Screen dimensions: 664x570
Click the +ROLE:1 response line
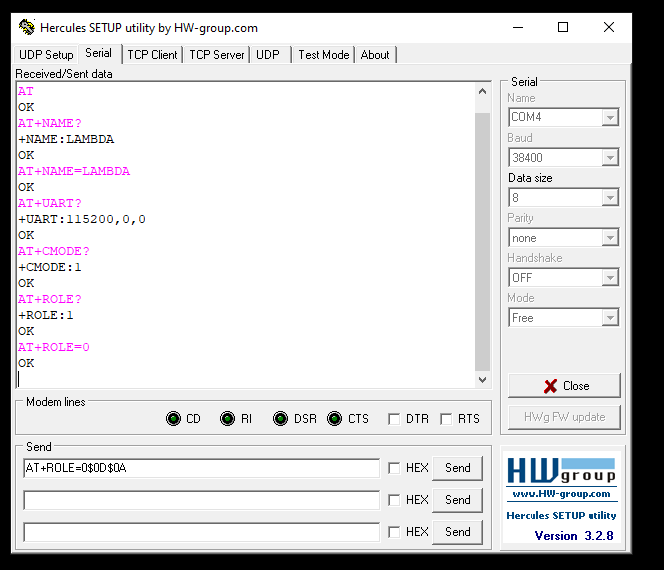coord(46,315)
